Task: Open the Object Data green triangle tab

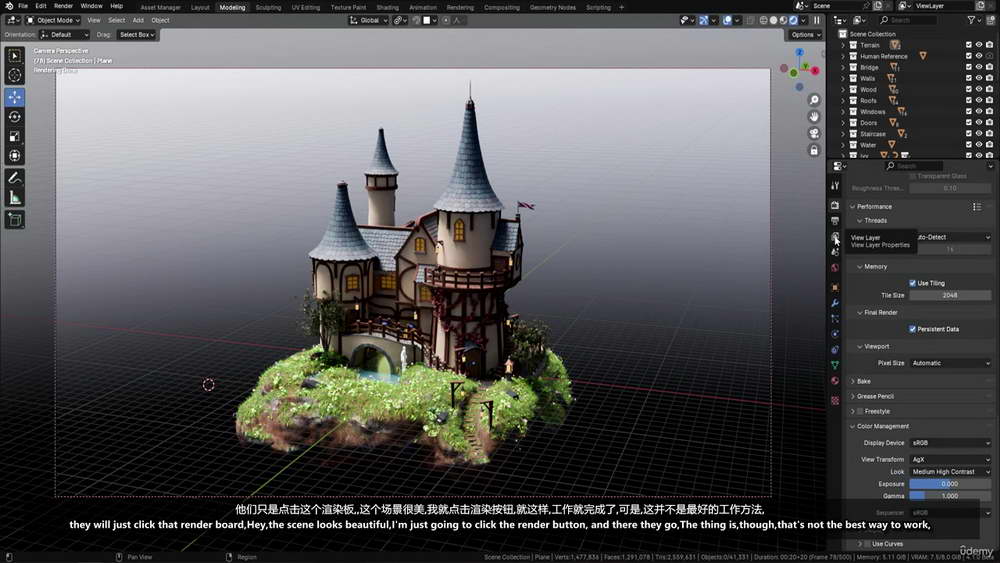Action: (835, 365)
